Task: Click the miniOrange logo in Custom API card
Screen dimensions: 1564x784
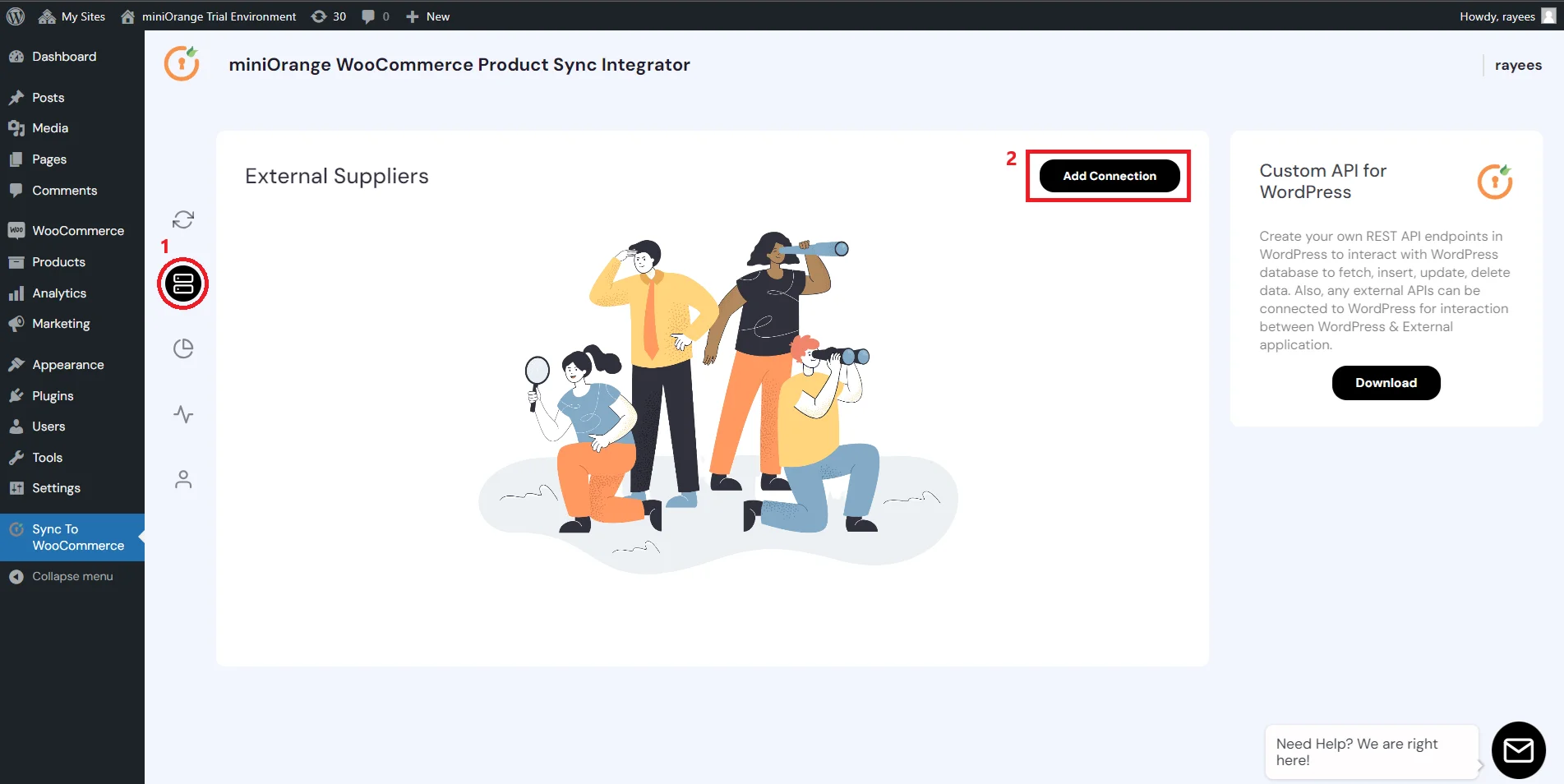Action: point(1495,182)
